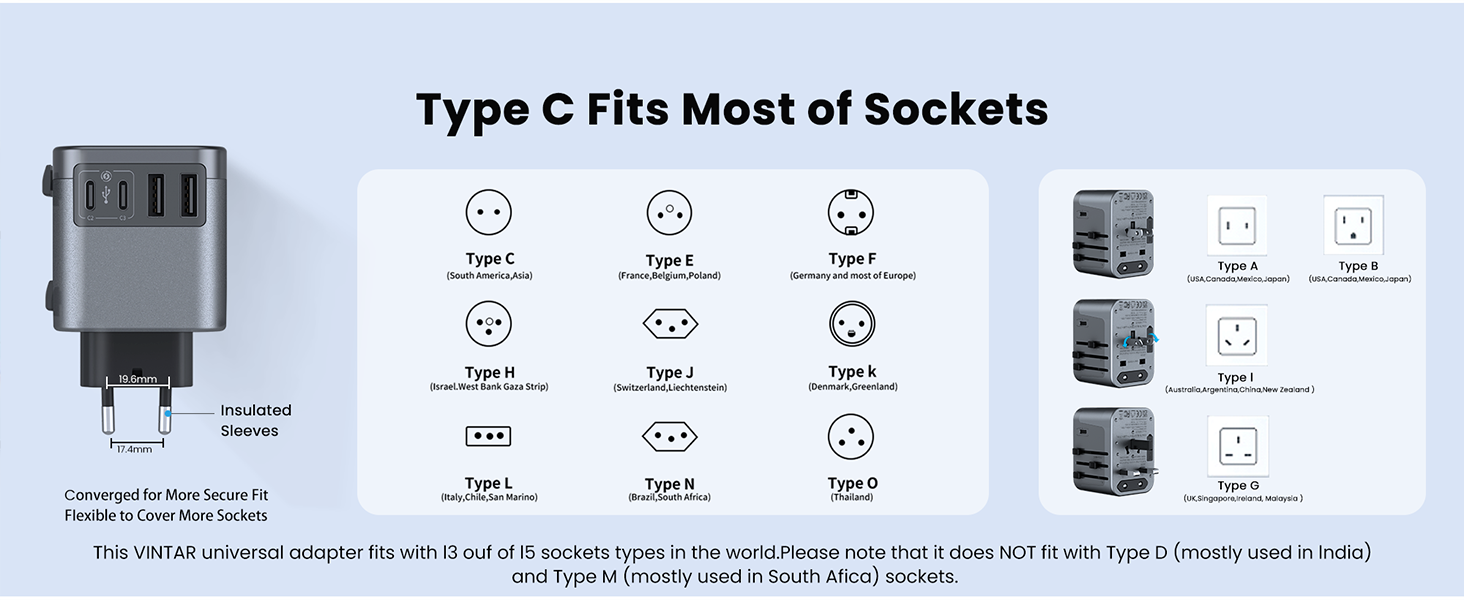Click the adapter image beside Type G
The image size is (1464, 600).
click(x=1115, y=450)
